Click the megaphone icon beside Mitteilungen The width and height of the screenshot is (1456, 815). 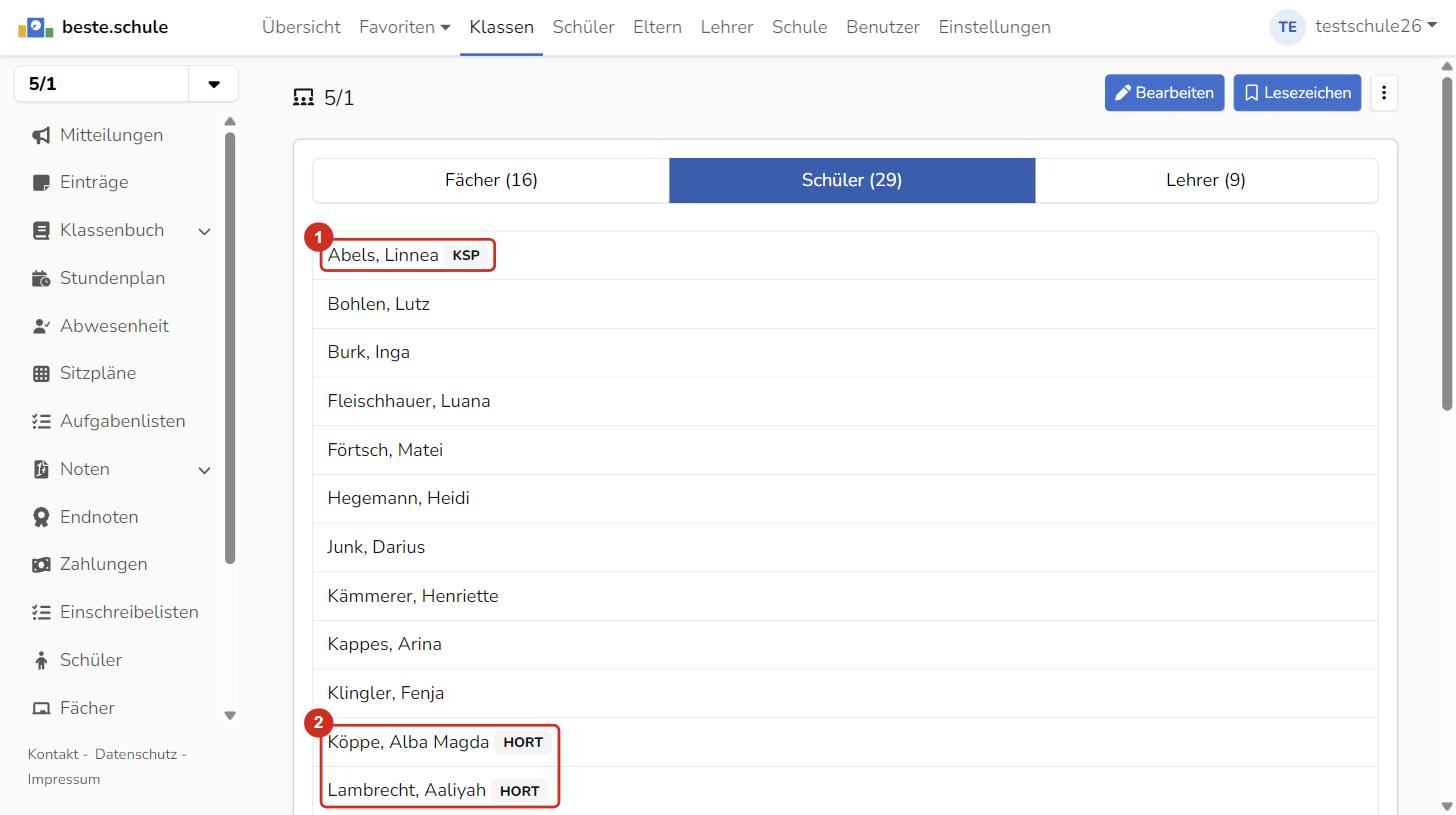41,135
